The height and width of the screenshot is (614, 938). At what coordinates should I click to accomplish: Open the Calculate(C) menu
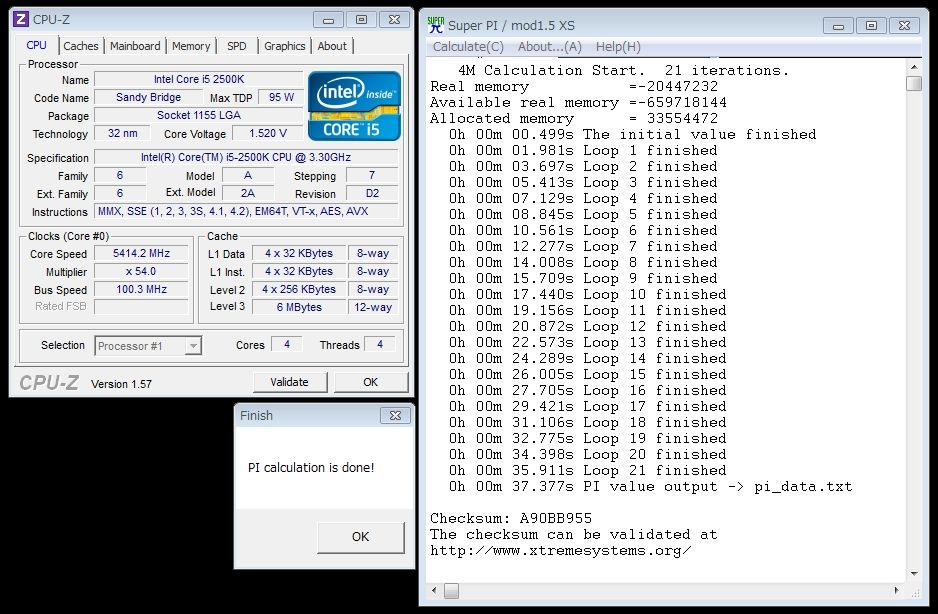point(468,47)
